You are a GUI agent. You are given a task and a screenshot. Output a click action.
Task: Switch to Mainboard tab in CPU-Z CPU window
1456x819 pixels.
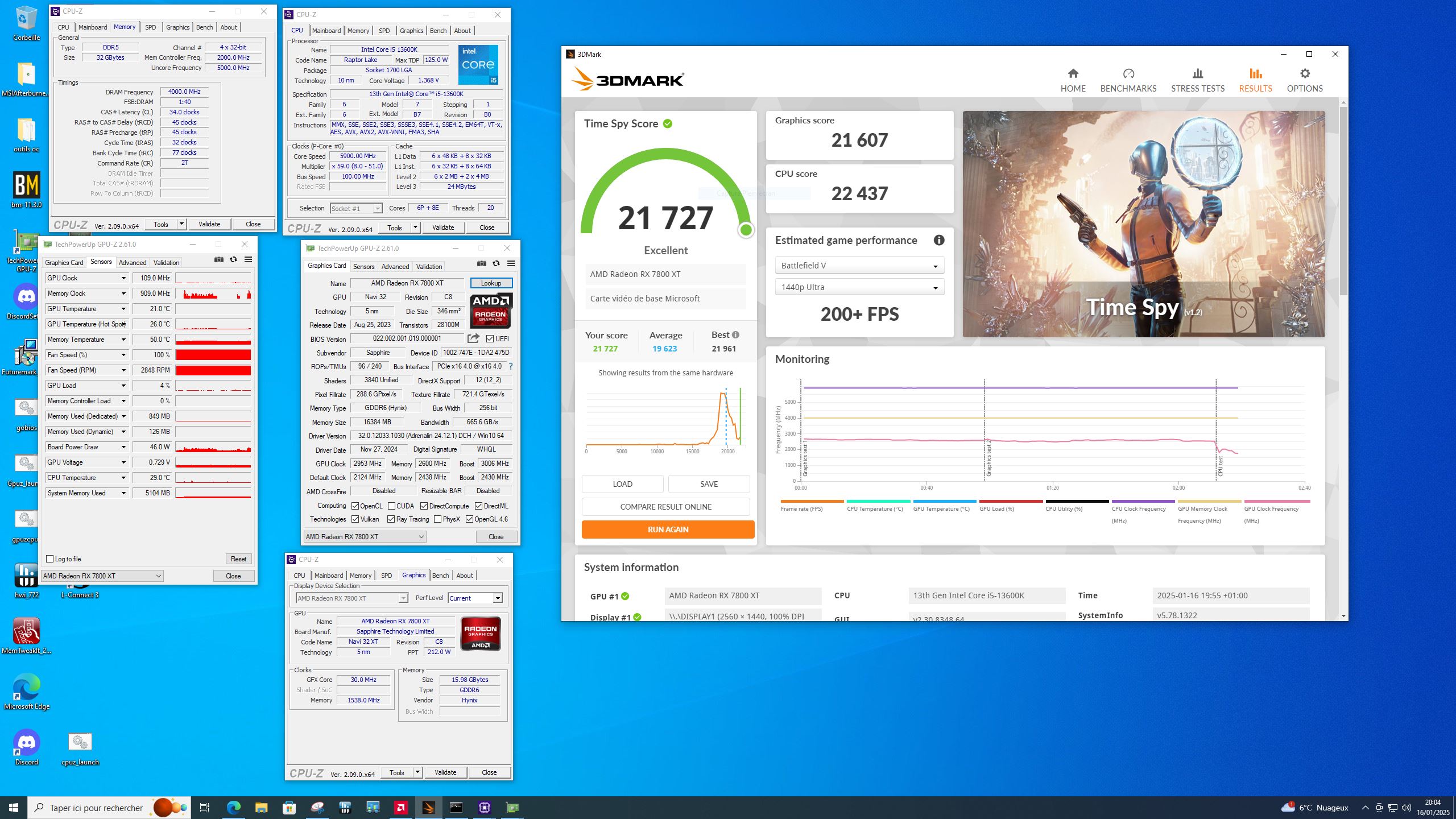click(x=326, y=30)
